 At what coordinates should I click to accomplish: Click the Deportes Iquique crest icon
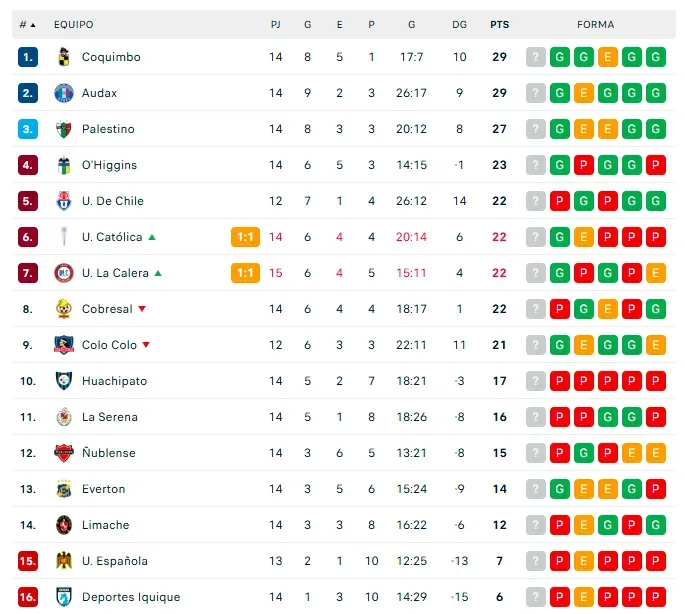pos(64,597)
